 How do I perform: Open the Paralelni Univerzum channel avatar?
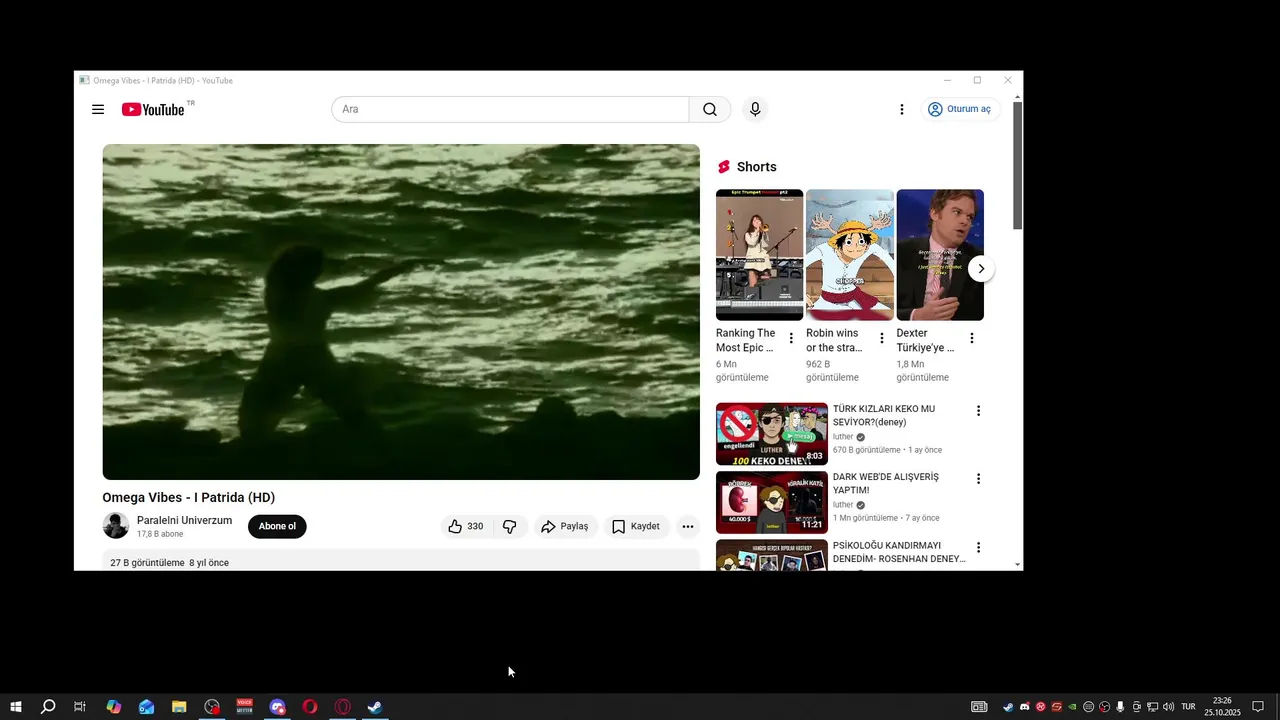click(116, 526)
